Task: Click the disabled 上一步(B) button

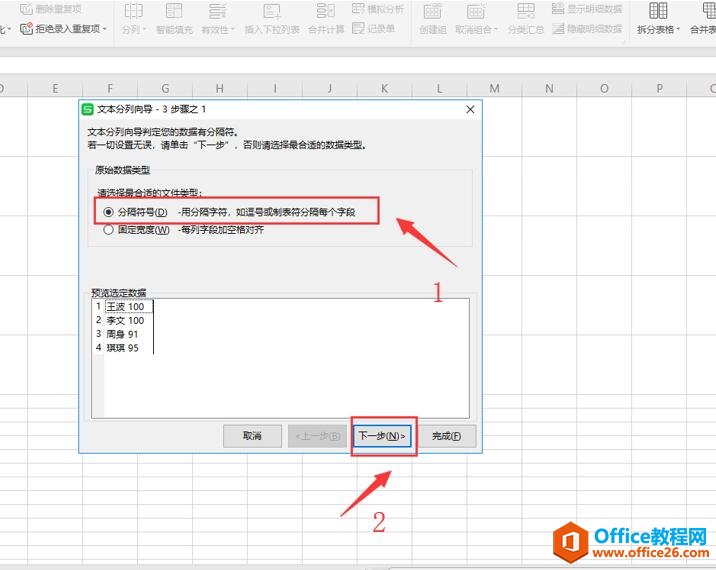Action: (x=317, y=436)
